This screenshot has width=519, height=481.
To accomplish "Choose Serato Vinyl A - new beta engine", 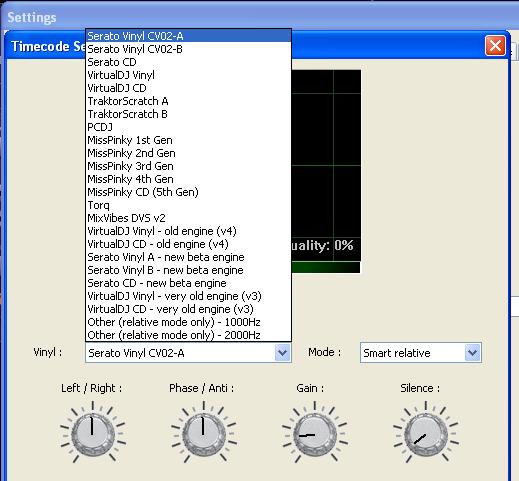I will pyautogui.click(x=188, y=257).
